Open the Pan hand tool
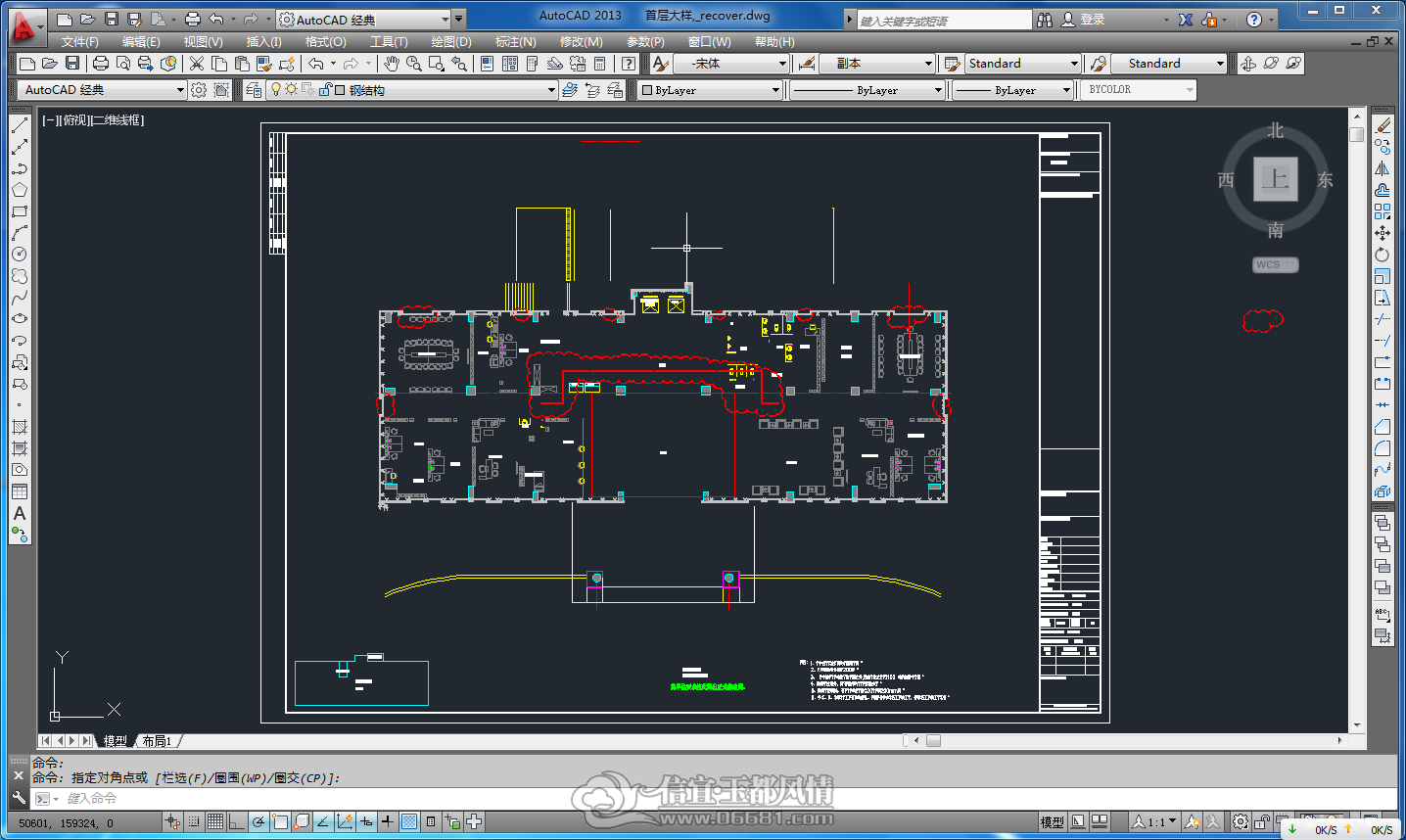 pyautogui.click(x=392, y=64)
